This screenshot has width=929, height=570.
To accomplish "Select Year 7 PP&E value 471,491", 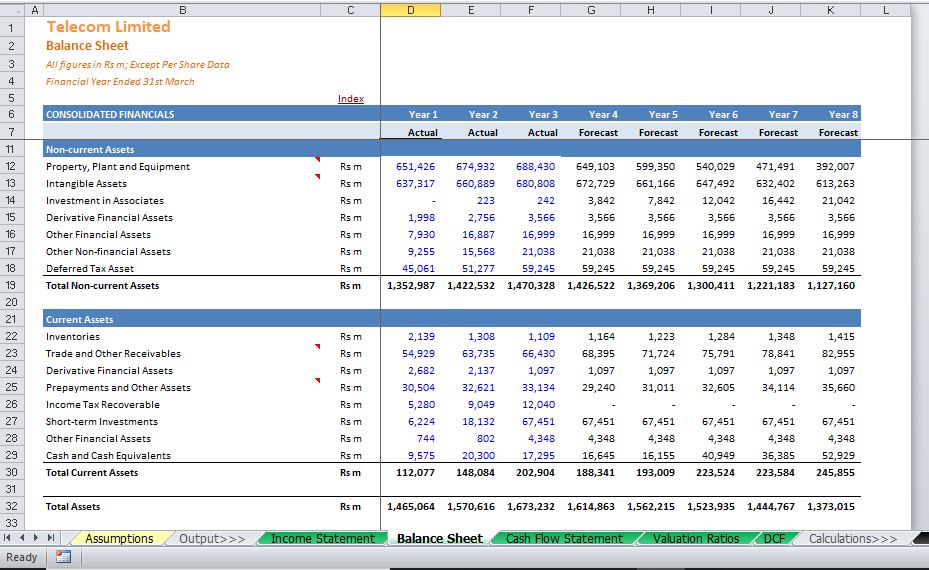I will click(x=775, y=166).
